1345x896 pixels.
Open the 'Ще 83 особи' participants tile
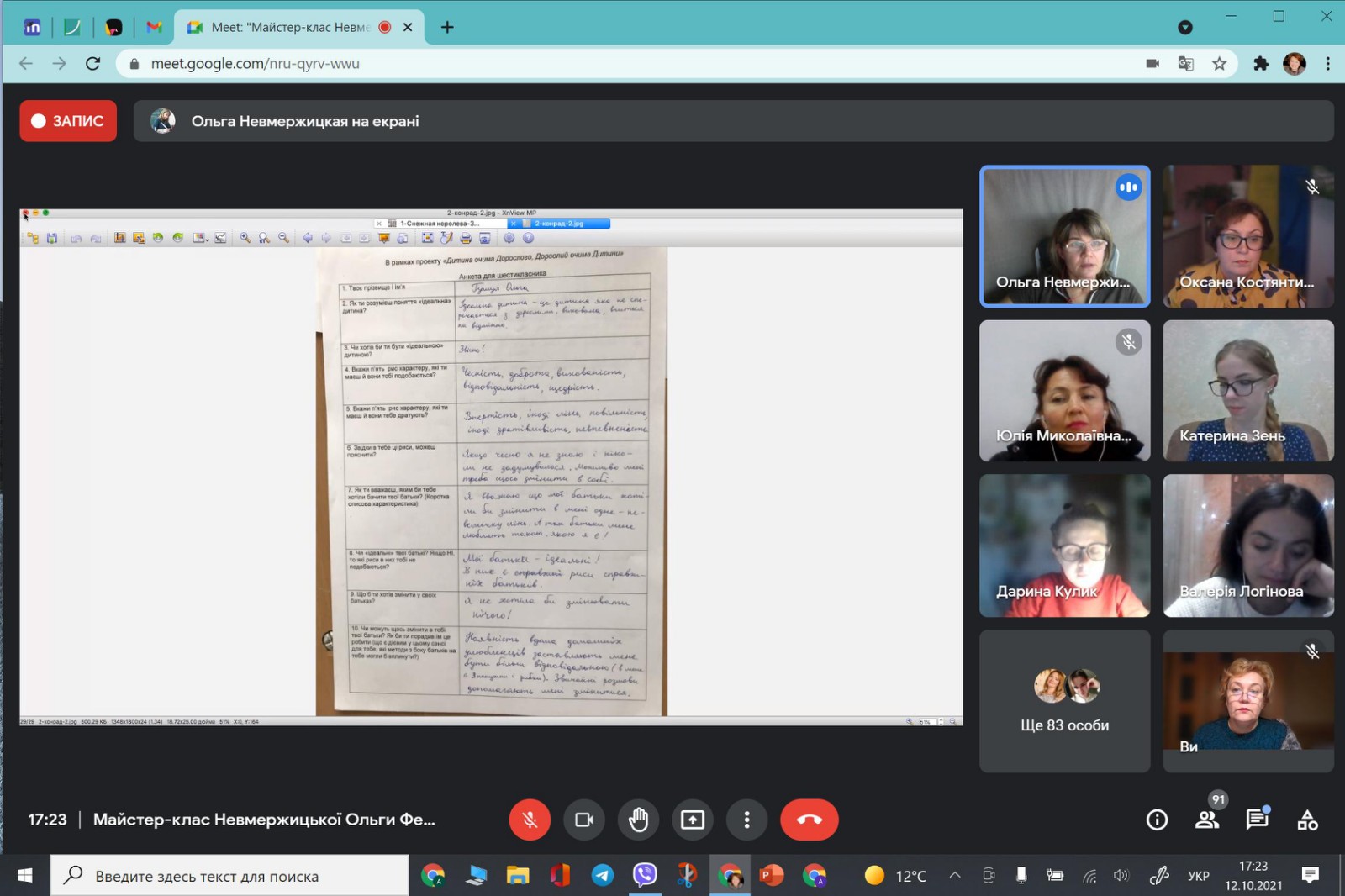pyautogui.click(x=1064, y=701)
